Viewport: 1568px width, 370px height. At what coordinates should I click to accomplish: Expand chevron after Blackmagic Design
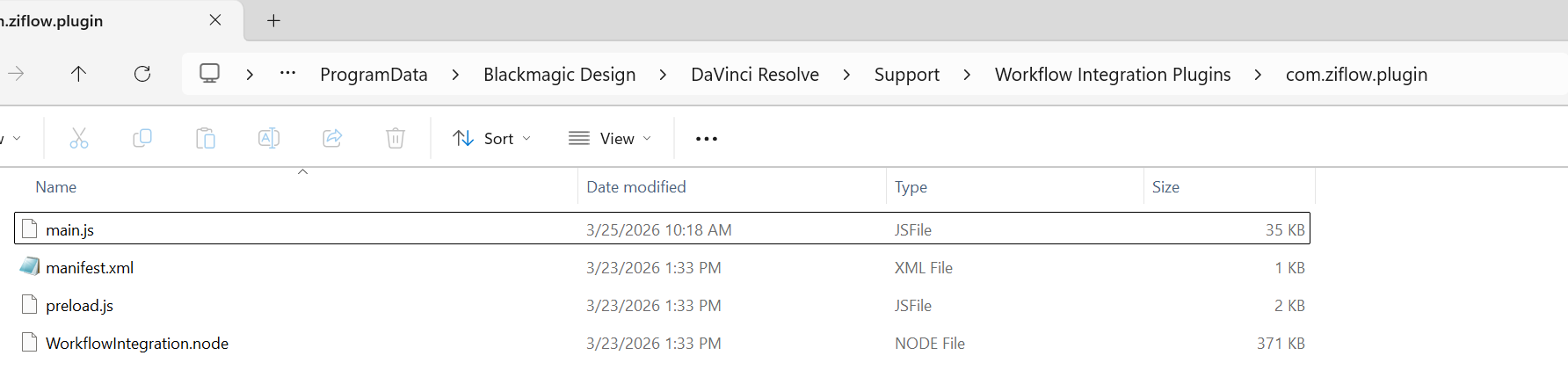pyautogui.click(x=663, y=75)
